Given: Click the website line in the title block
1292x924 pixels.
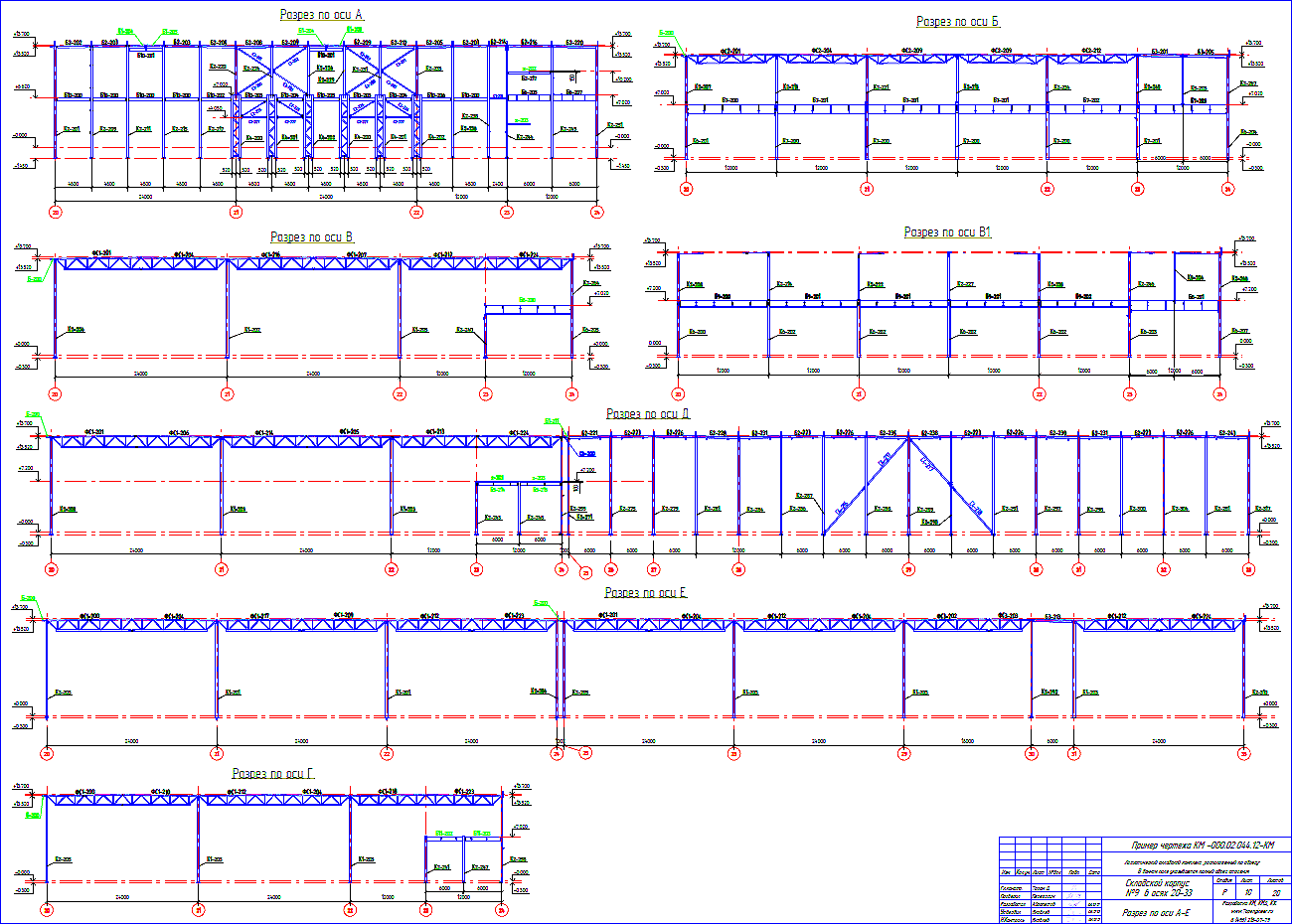Looking at the screenshot, I should point(1251,911).
